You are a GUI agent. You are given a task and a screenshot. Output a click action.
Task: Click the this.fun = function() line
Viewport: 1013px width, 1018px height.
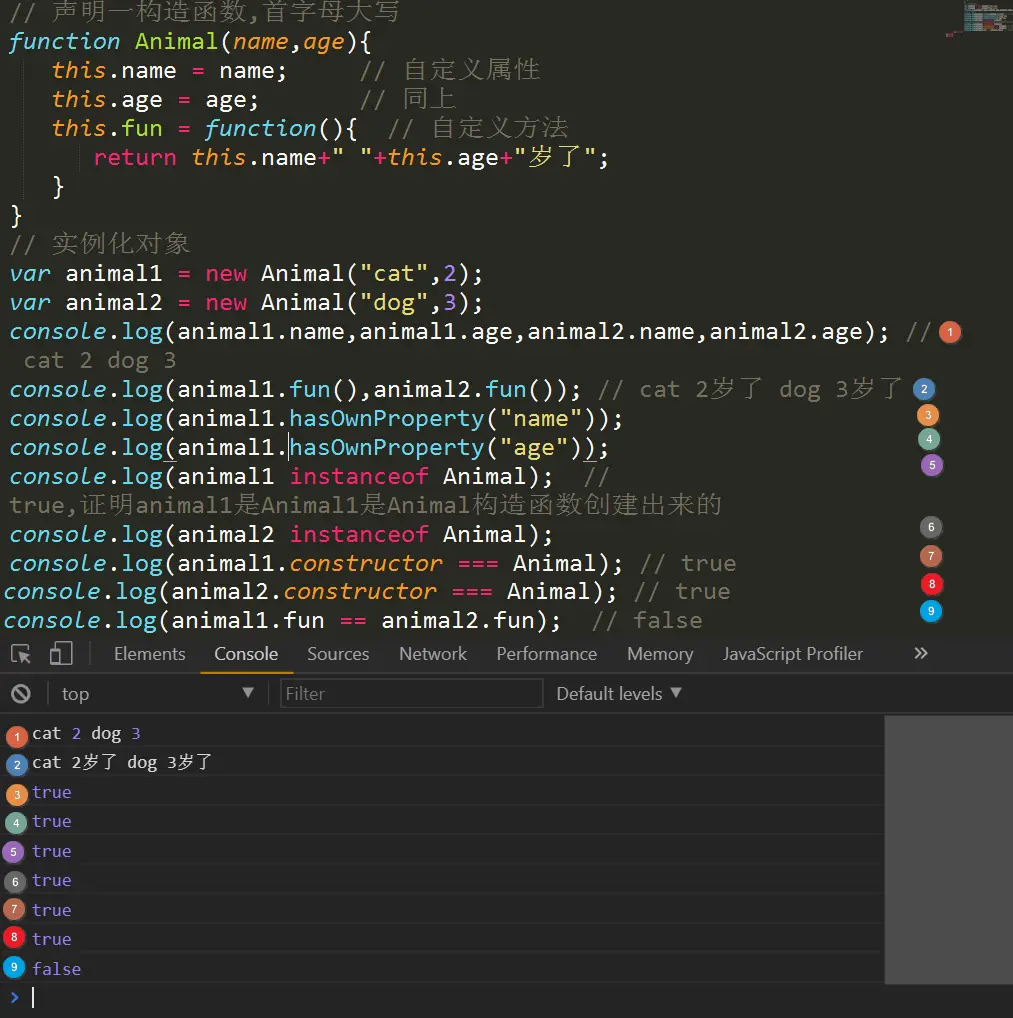click(205, 129)
